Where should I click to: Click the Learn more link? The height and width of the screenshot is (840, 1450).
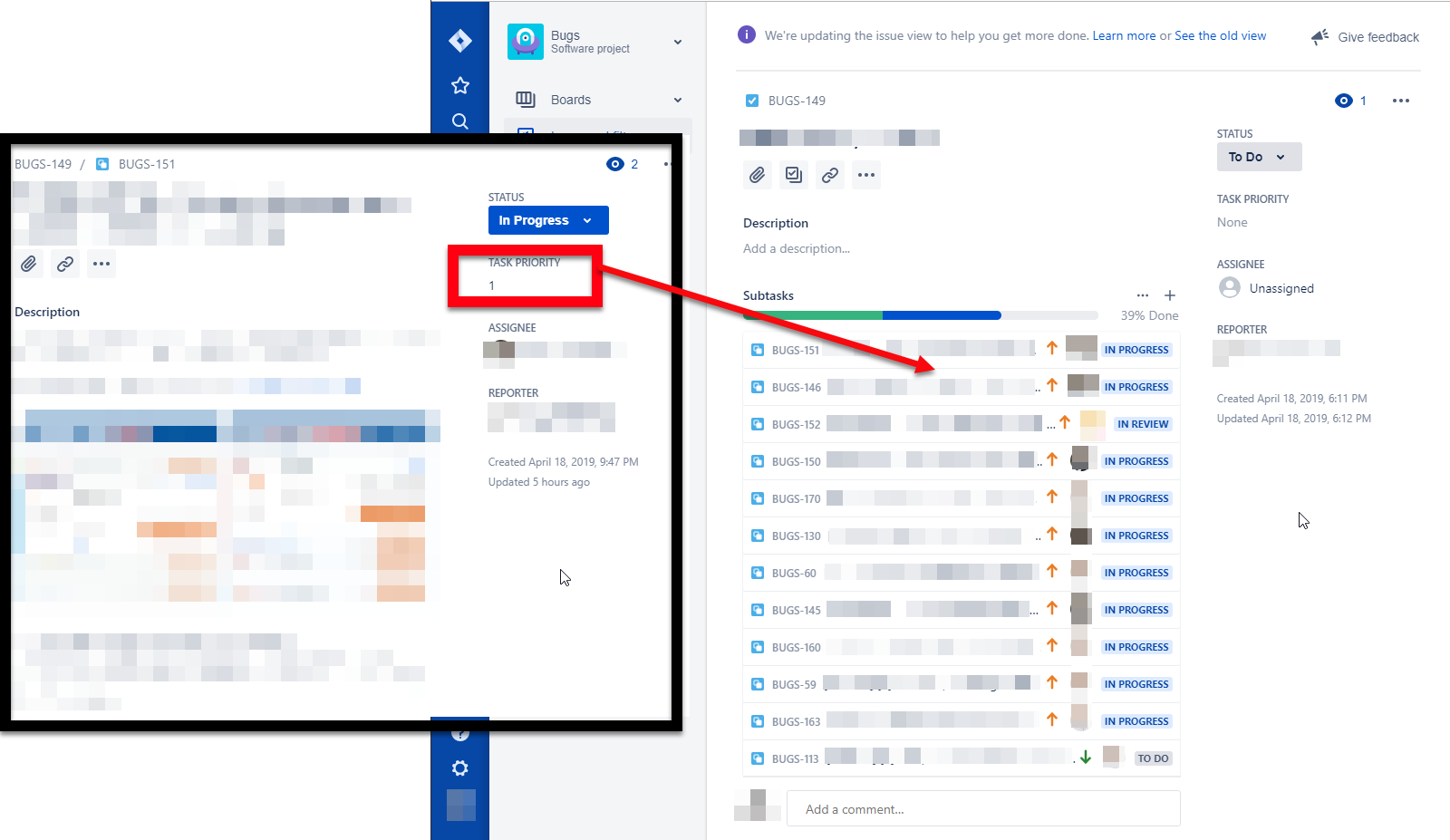click(x=1124, y=35)
